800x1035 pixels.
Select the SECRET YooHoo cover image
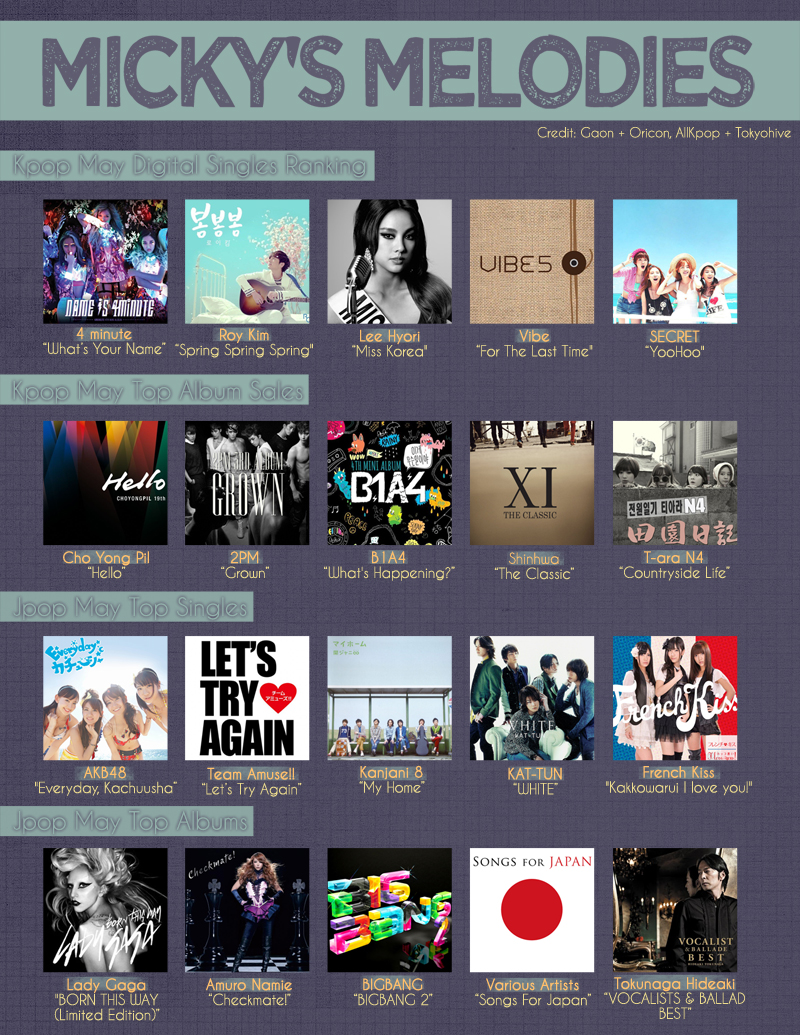click(x=674, y=261)
